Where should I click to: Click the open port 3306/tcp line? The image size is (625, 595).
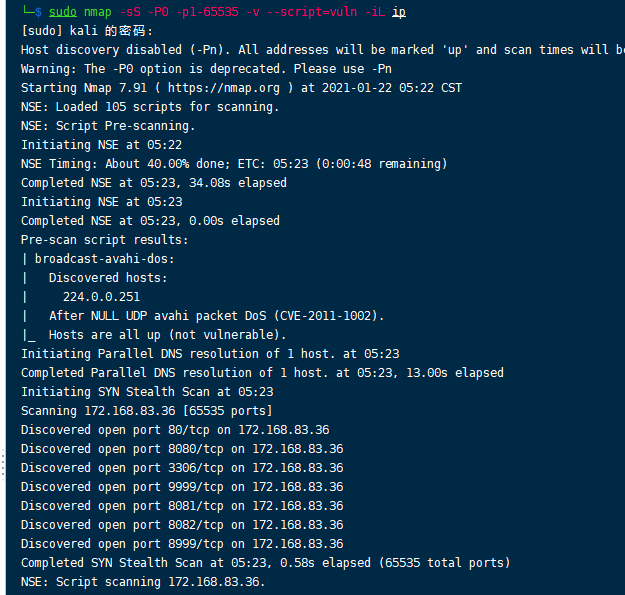[x=182, y=467]
